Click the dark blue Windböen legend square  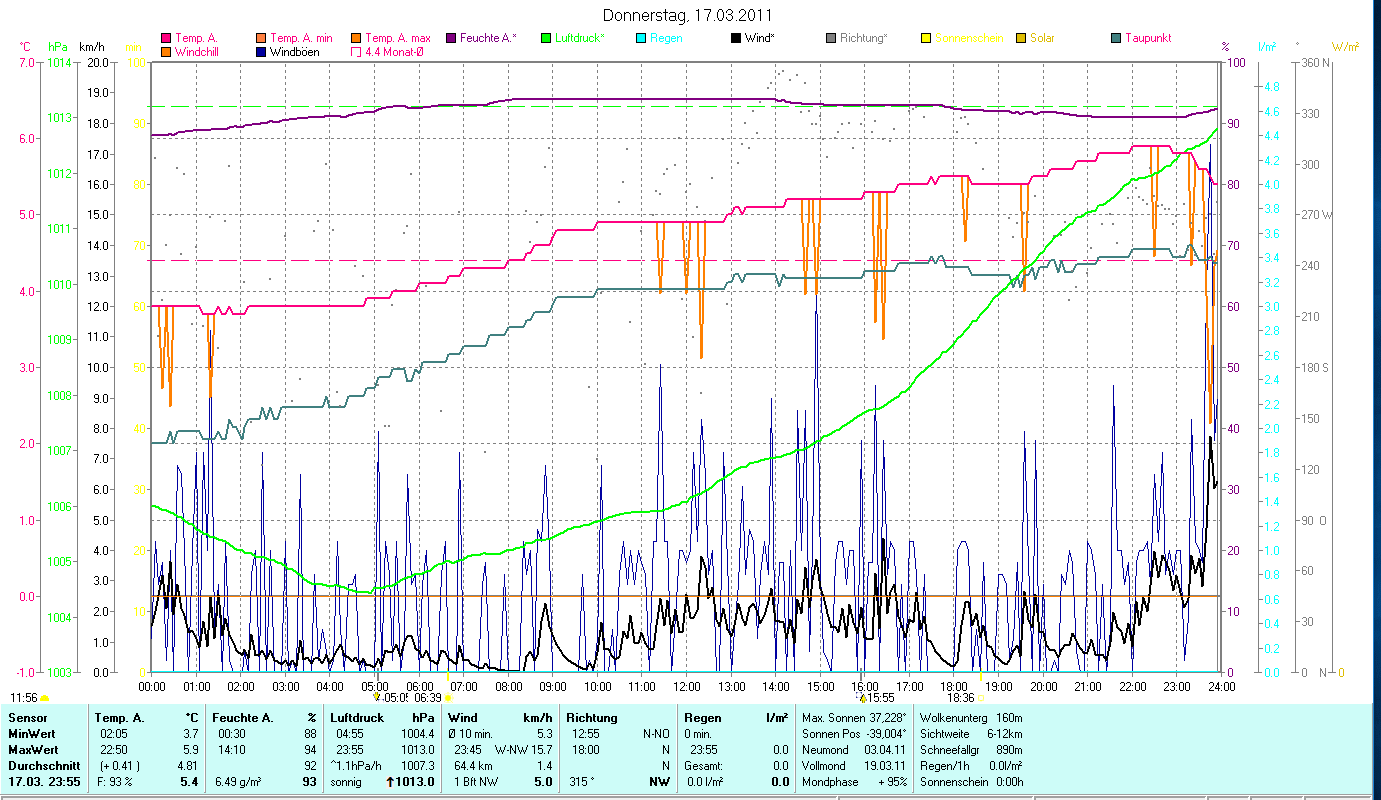pos(262,51)
